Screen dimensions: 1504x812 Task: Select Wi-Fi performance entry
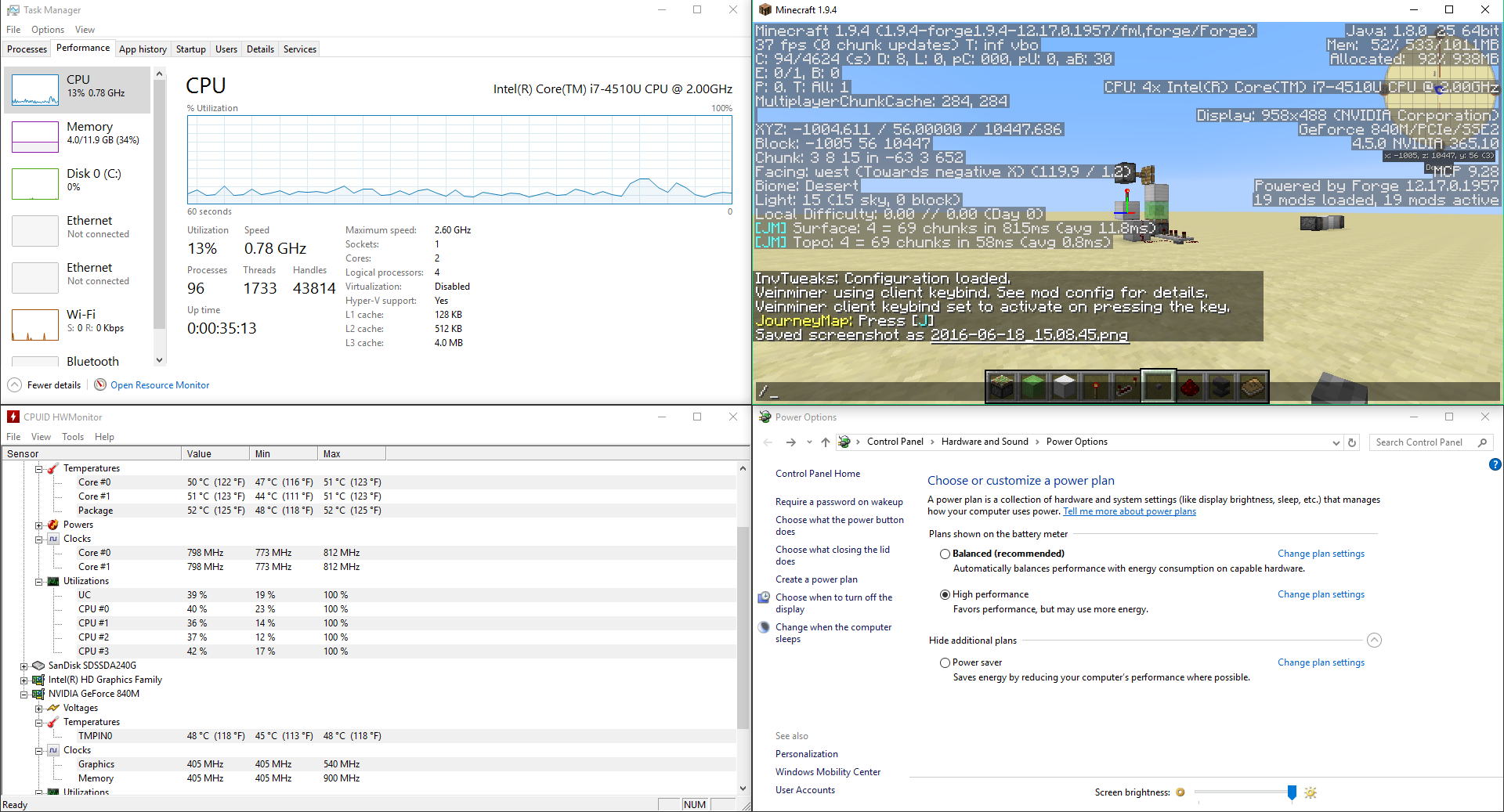(78, 325)
